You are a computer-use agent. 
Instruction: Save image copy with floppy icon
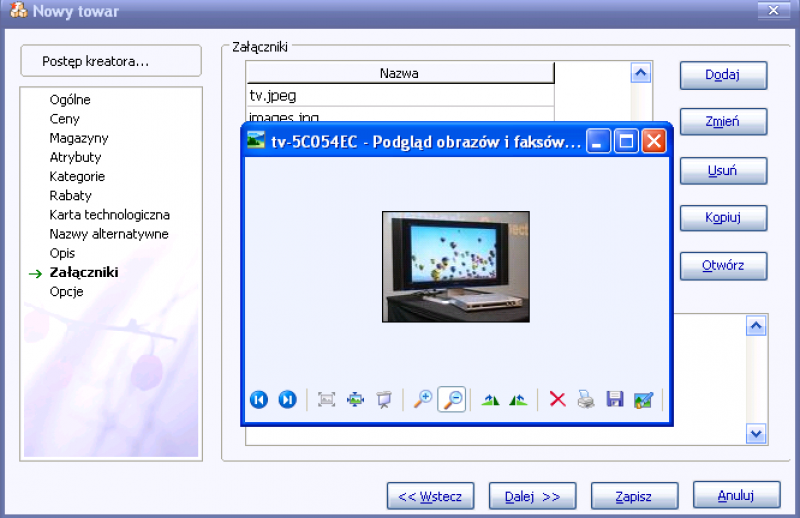(x=615, y=399)
